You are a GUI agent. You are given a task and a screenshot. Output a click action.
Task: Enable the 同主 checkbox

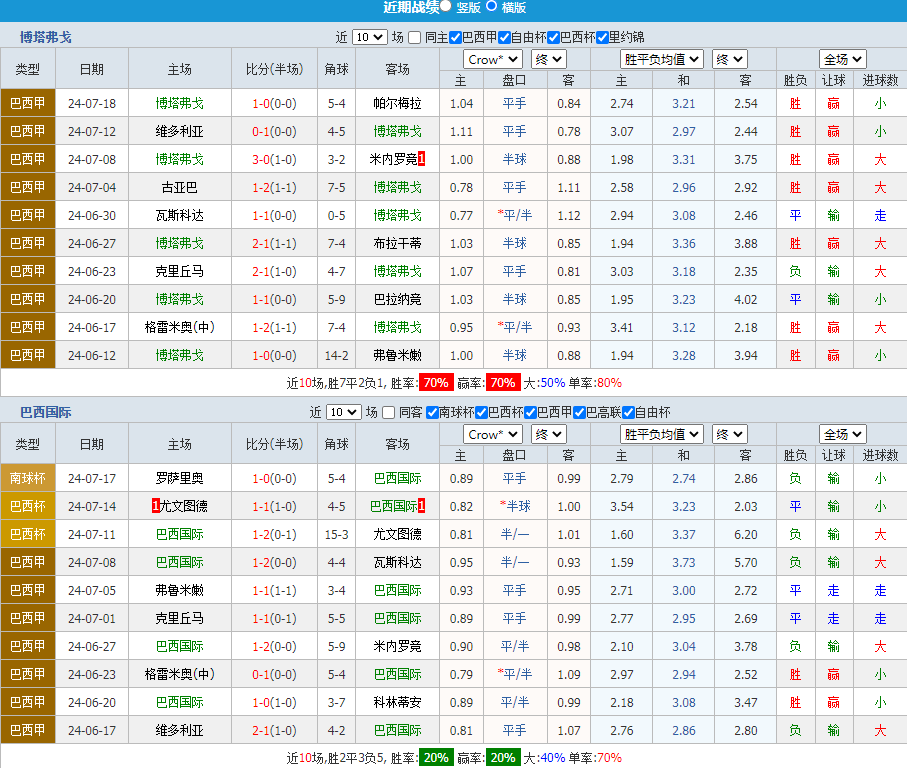[415, 37]
